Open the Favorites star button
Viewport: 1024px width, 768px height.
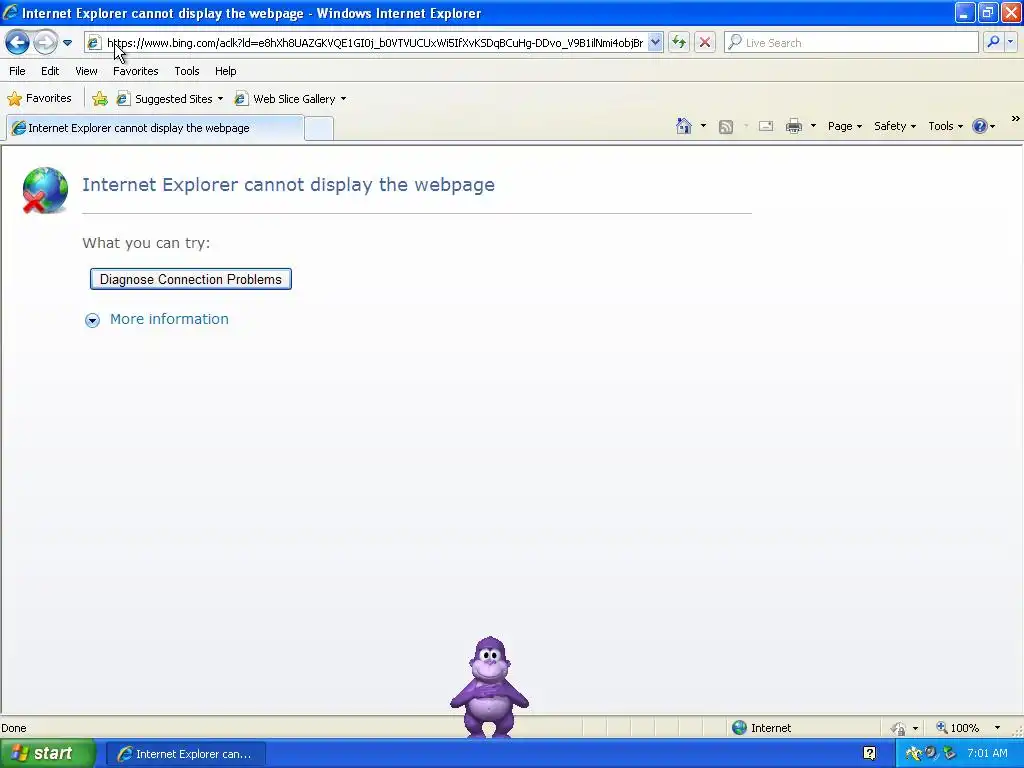pos(39,99)
